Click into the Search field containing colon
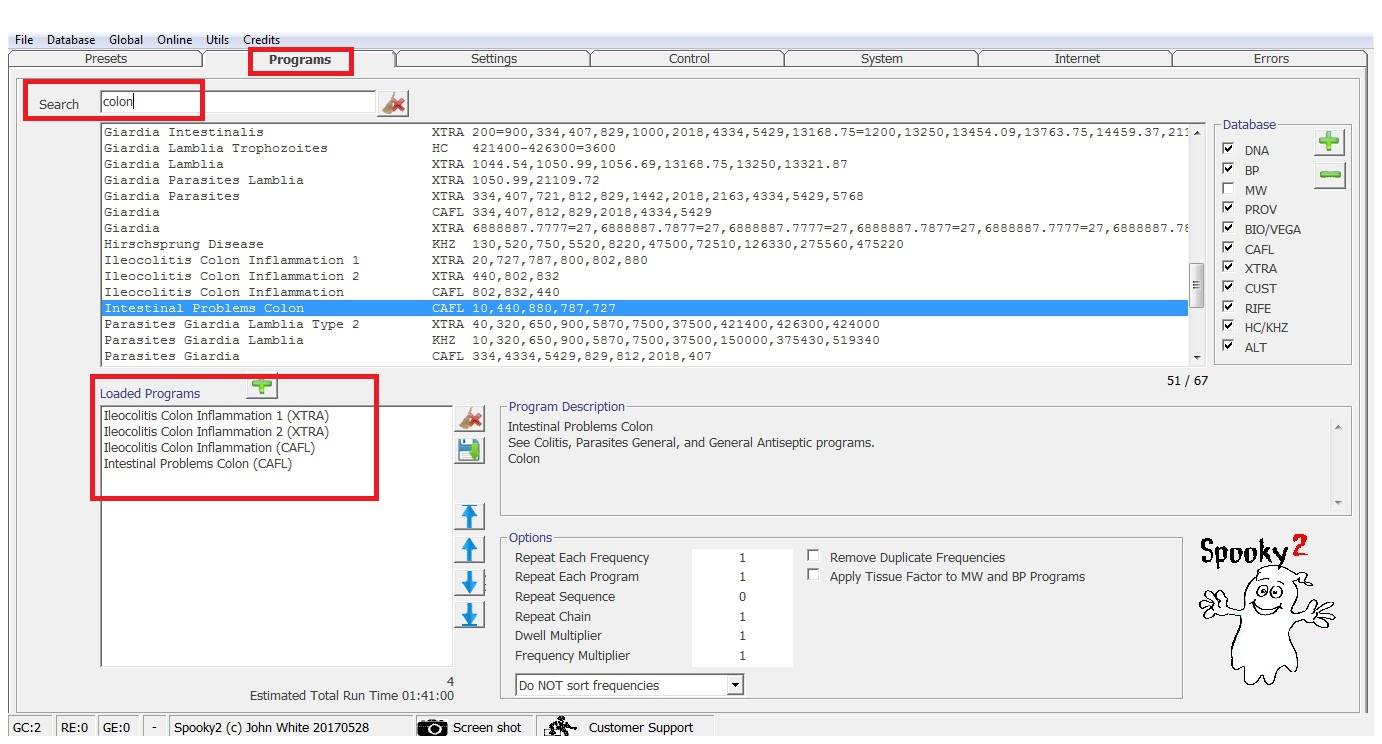The image size is (1382, 744). point(238,101)
